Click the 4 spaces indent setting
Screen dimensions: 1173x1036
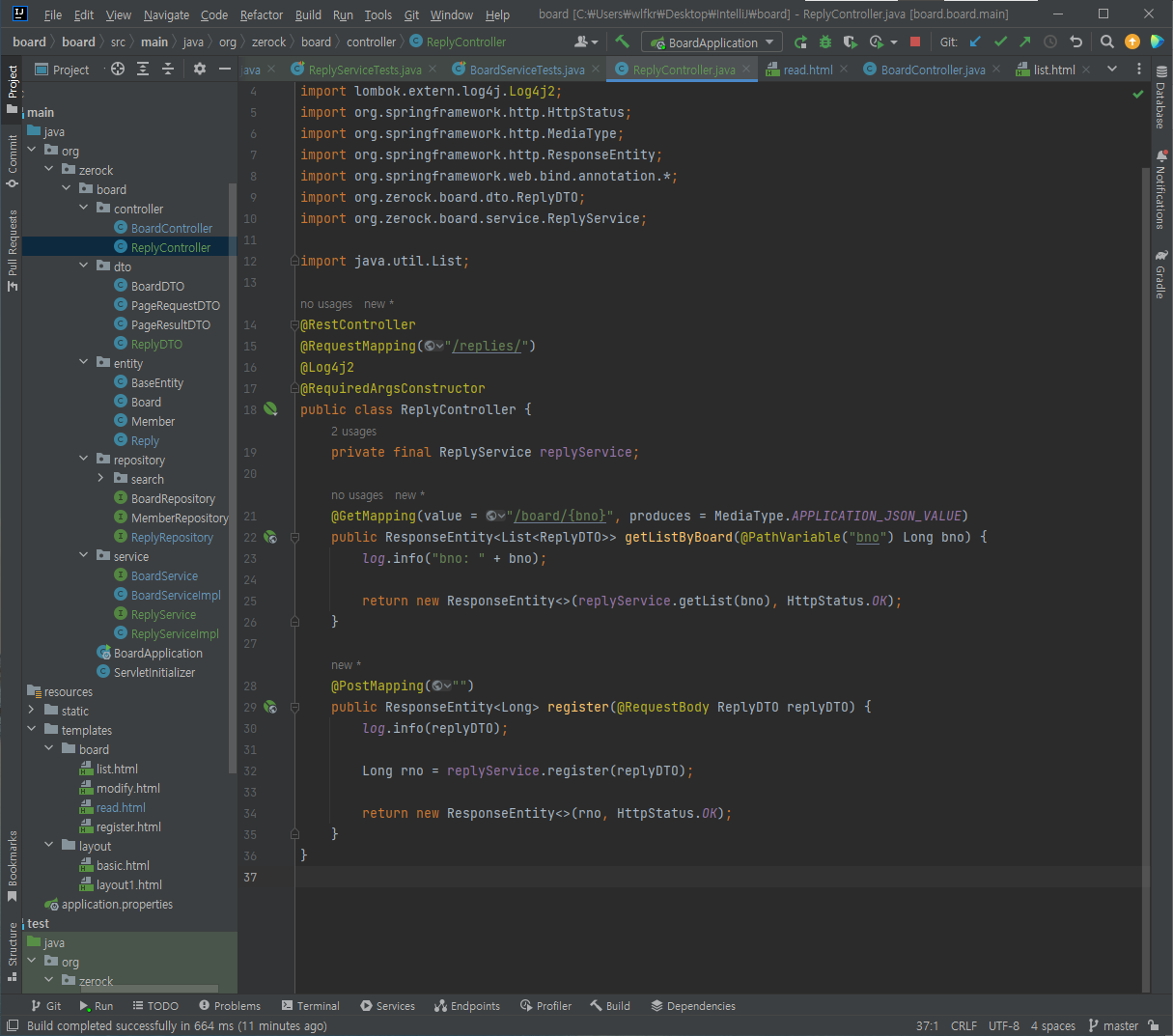[x=1052, y=1025]
